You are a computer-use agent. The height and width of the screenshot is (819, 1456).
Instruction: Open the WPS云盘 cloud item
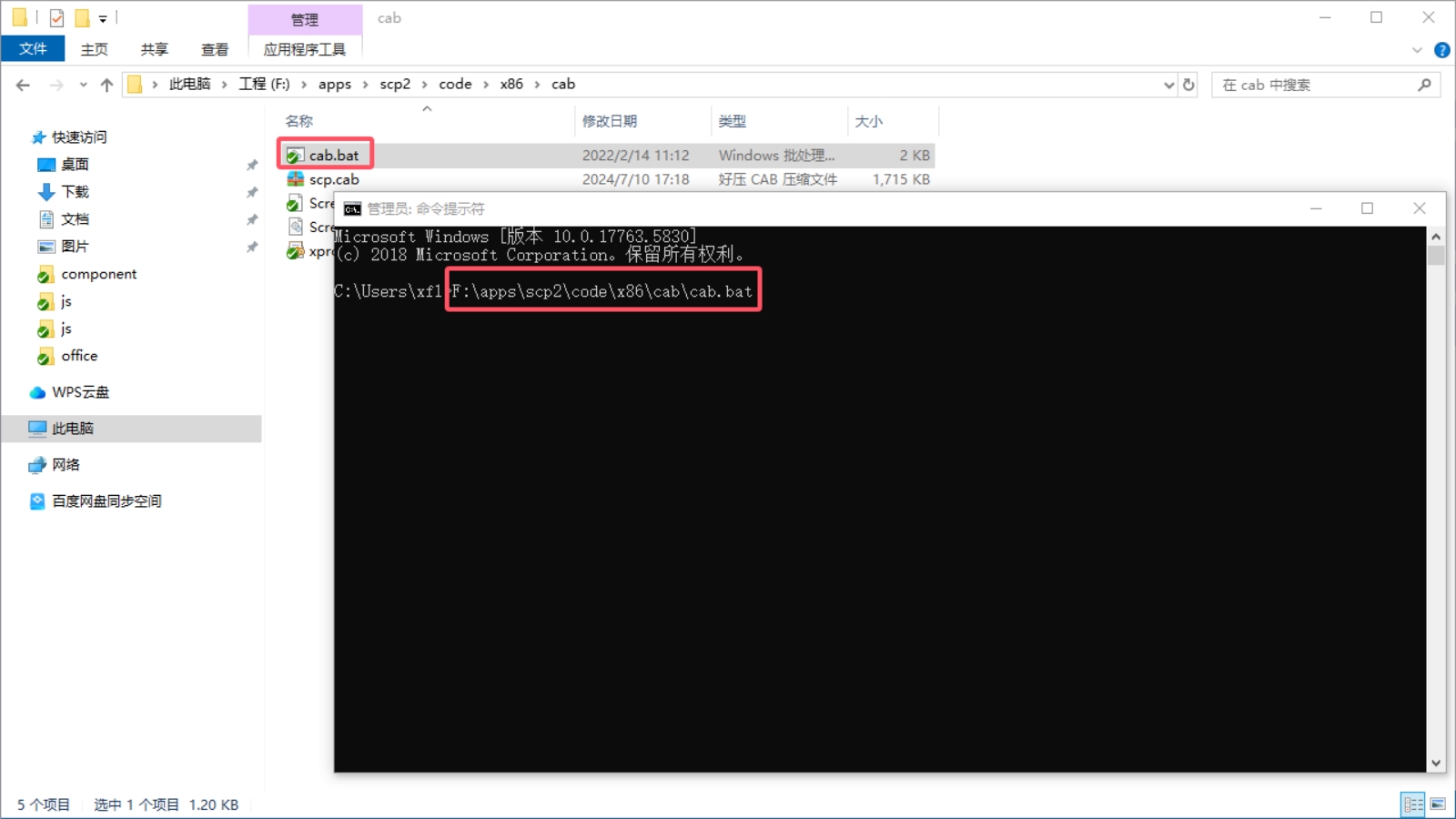point(80,392)
